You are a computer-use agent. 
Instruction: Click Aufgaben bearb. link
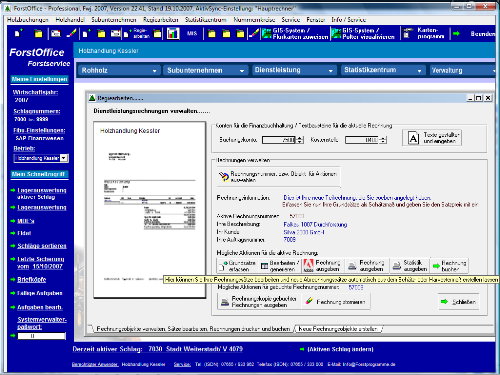click(40, 307)
